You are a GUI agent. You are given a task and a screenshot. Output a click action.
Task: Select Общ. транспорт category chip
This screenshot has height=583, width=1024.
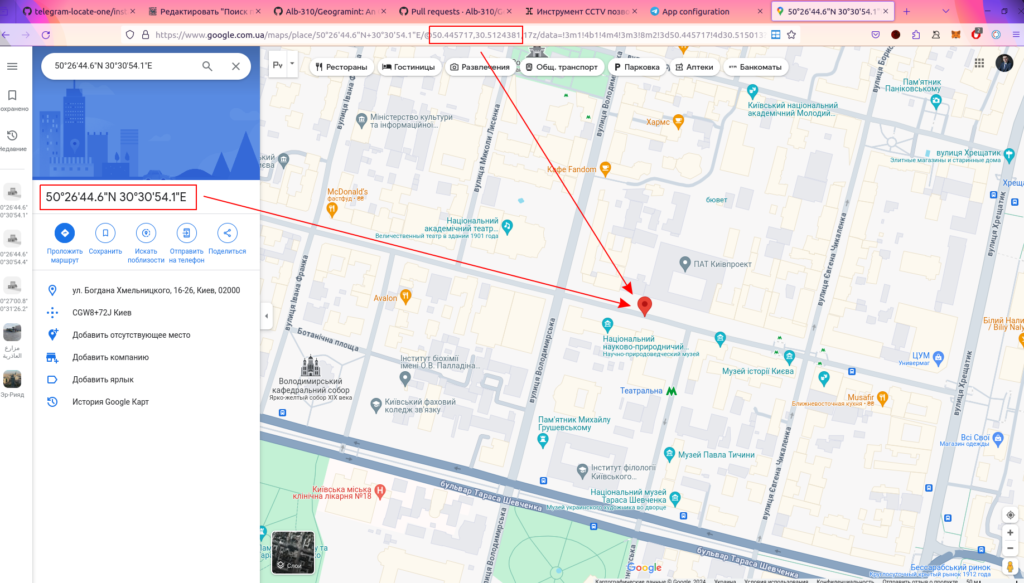[562, 67]
